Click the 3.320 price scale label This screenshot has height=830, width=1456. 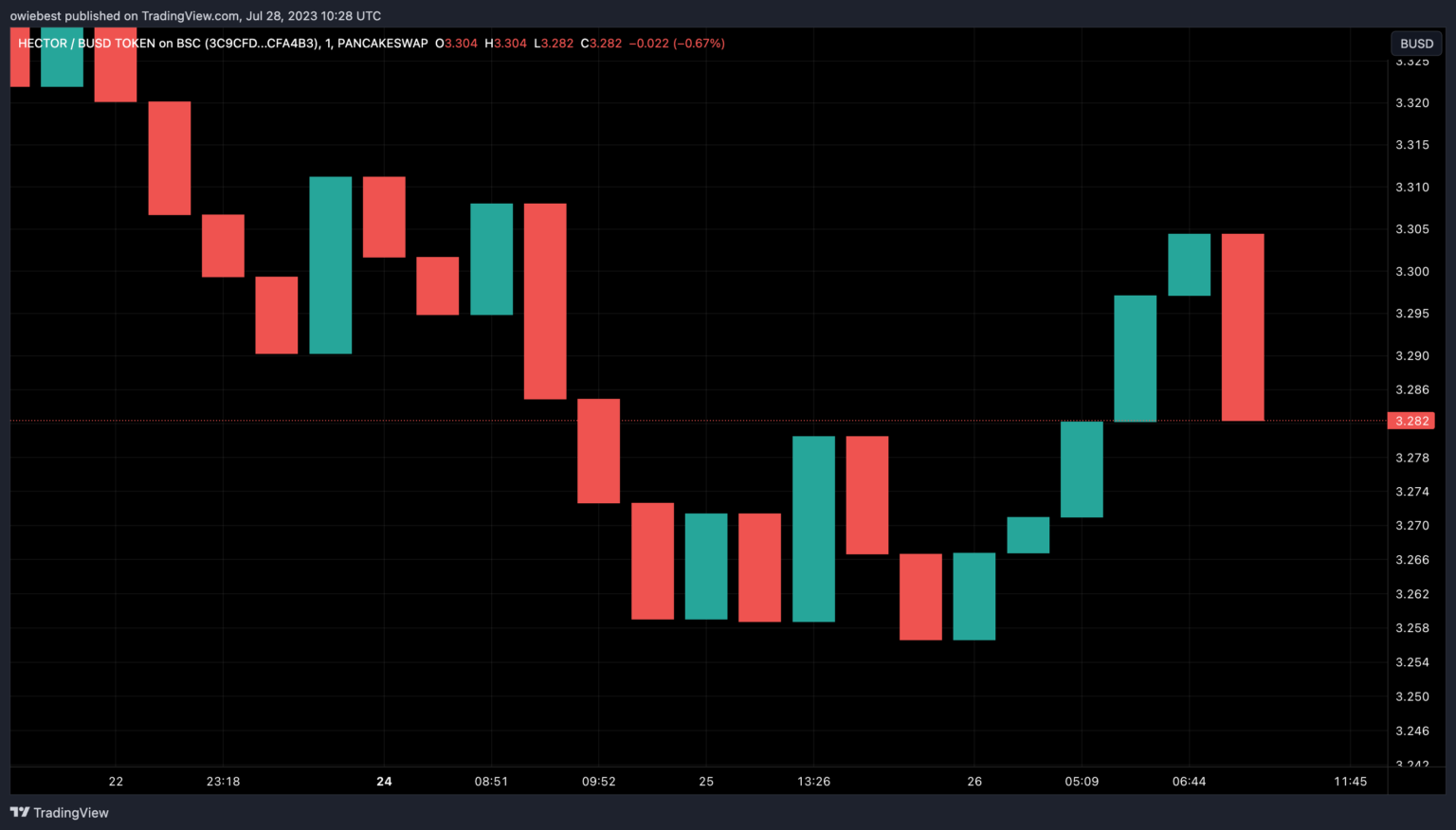1411,103
